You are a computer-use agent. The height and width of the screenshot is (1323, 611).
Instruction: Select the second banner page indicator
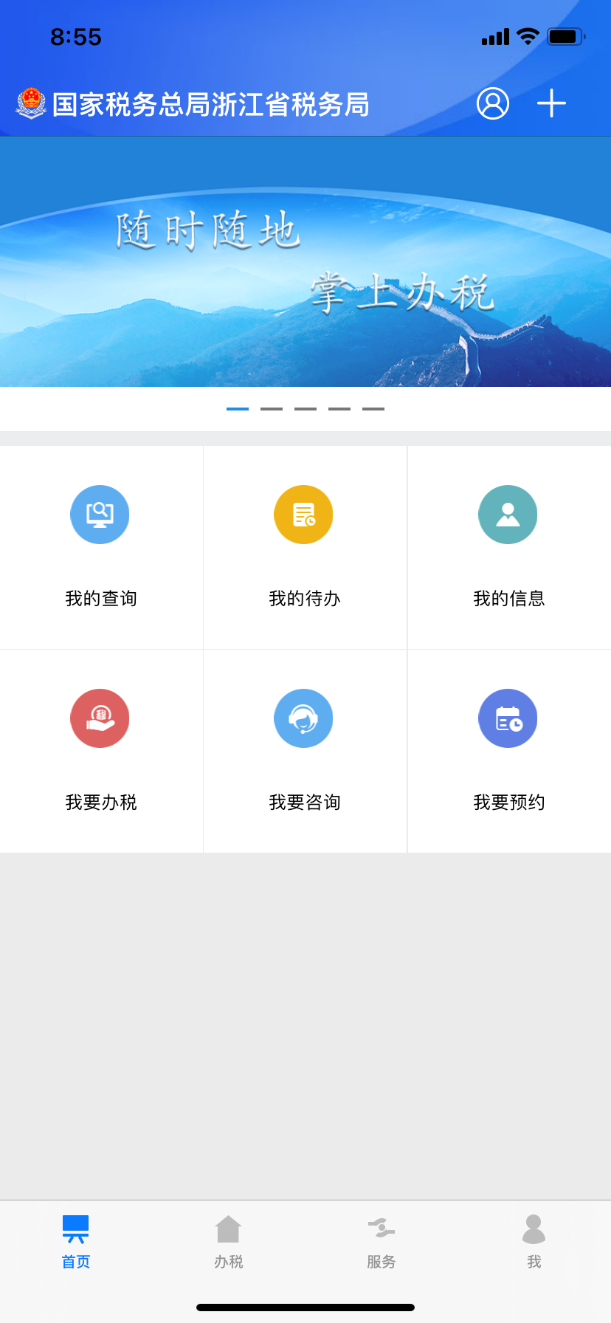click(x=271, y=409)
